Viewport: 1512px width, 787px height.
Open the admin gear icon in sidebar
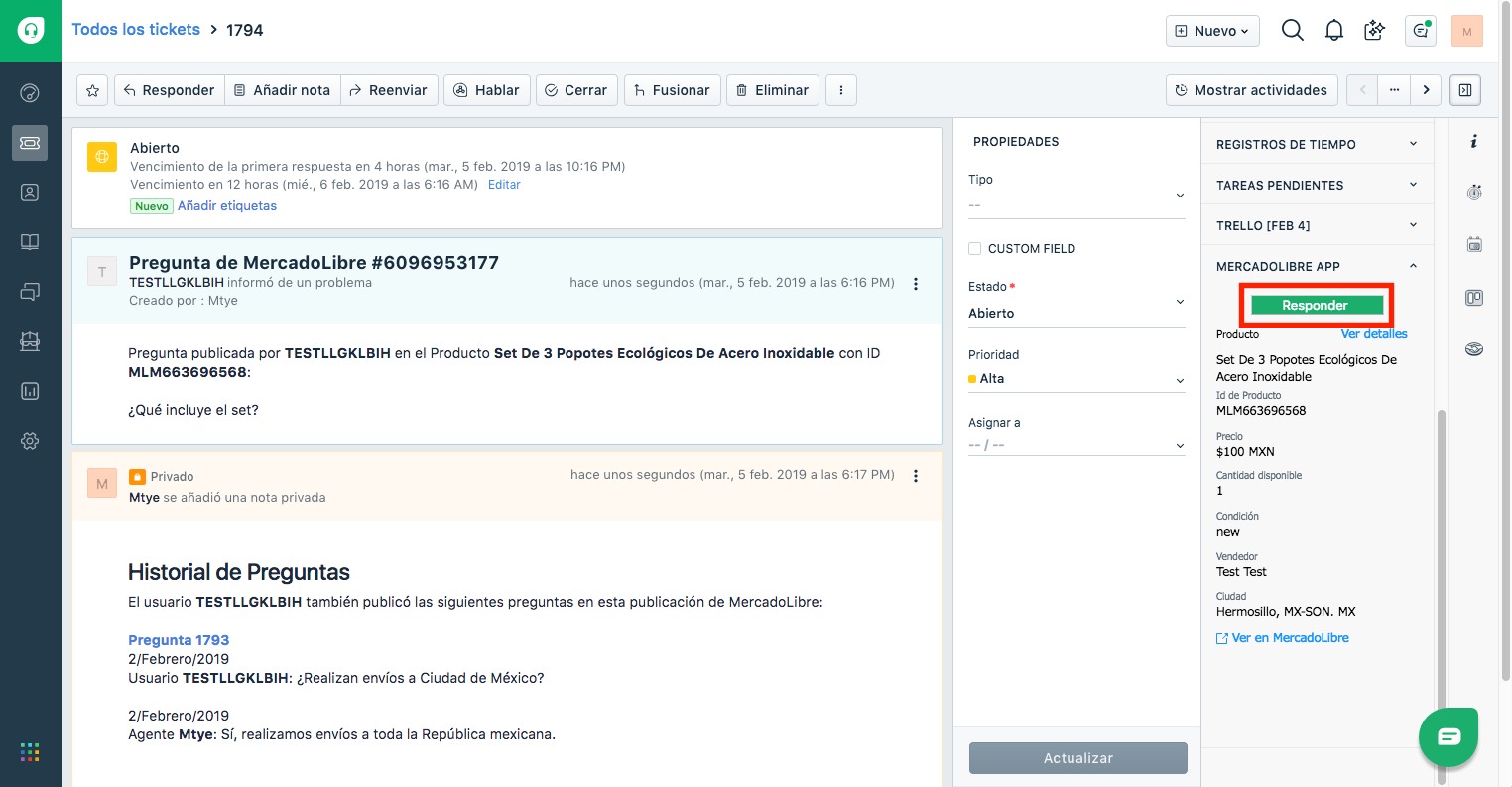click(x=30, y=441)
